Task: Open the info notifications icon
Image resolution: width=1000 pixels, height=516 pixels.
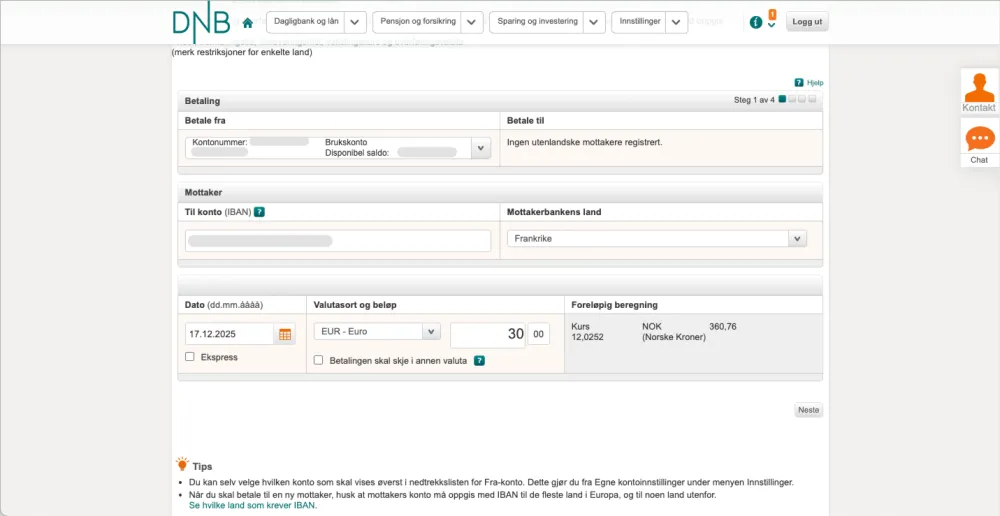Action: click(756, 22)
